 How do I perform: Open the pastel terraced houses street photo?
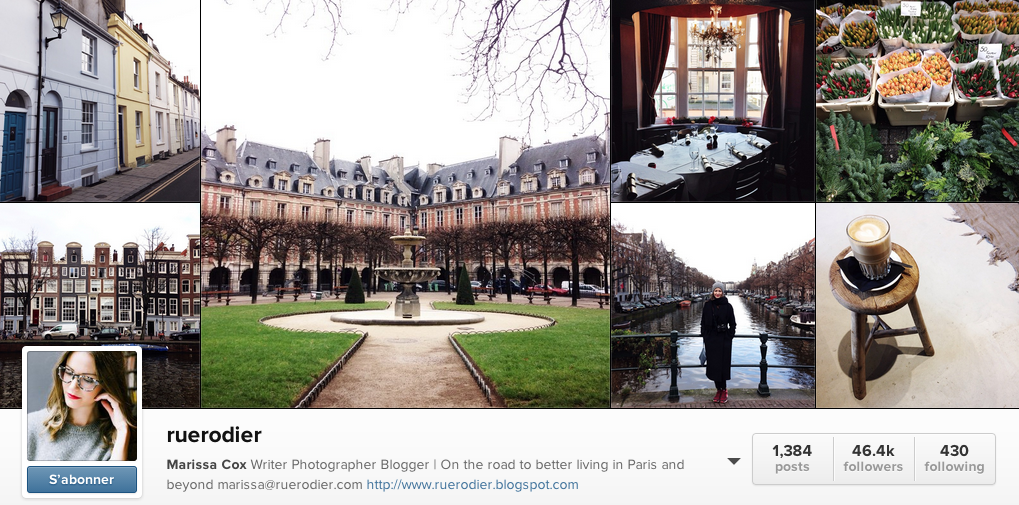[99, 101]
